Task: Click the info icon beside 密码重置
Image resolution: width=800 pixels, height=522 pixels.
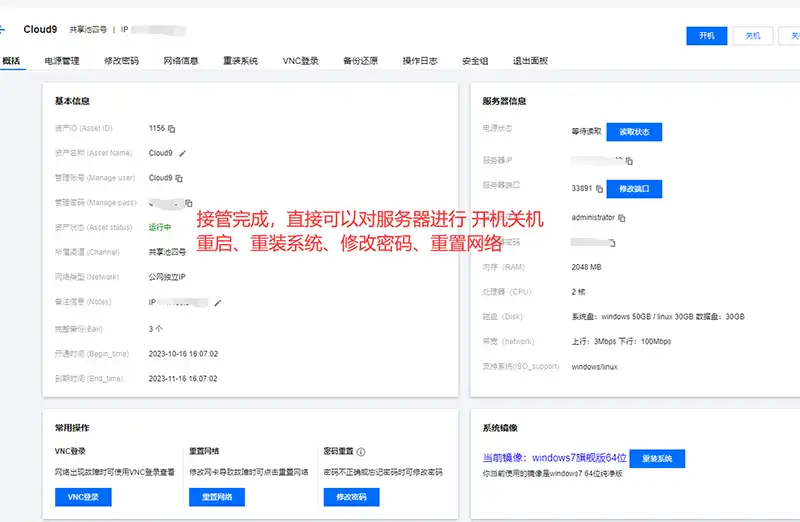Action: tap(360, 452)
